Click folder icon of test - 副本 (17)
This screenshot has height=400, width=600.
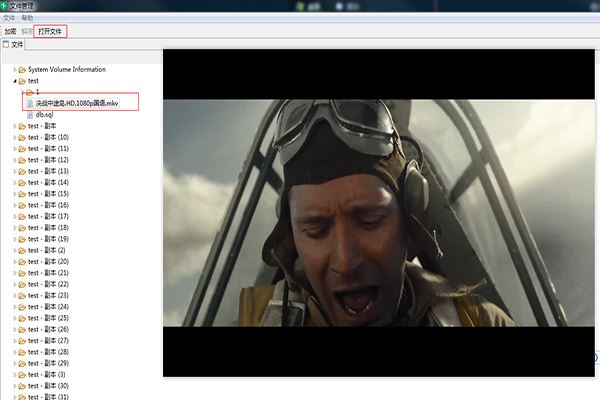pyautogui.click(x=22, y=217)
